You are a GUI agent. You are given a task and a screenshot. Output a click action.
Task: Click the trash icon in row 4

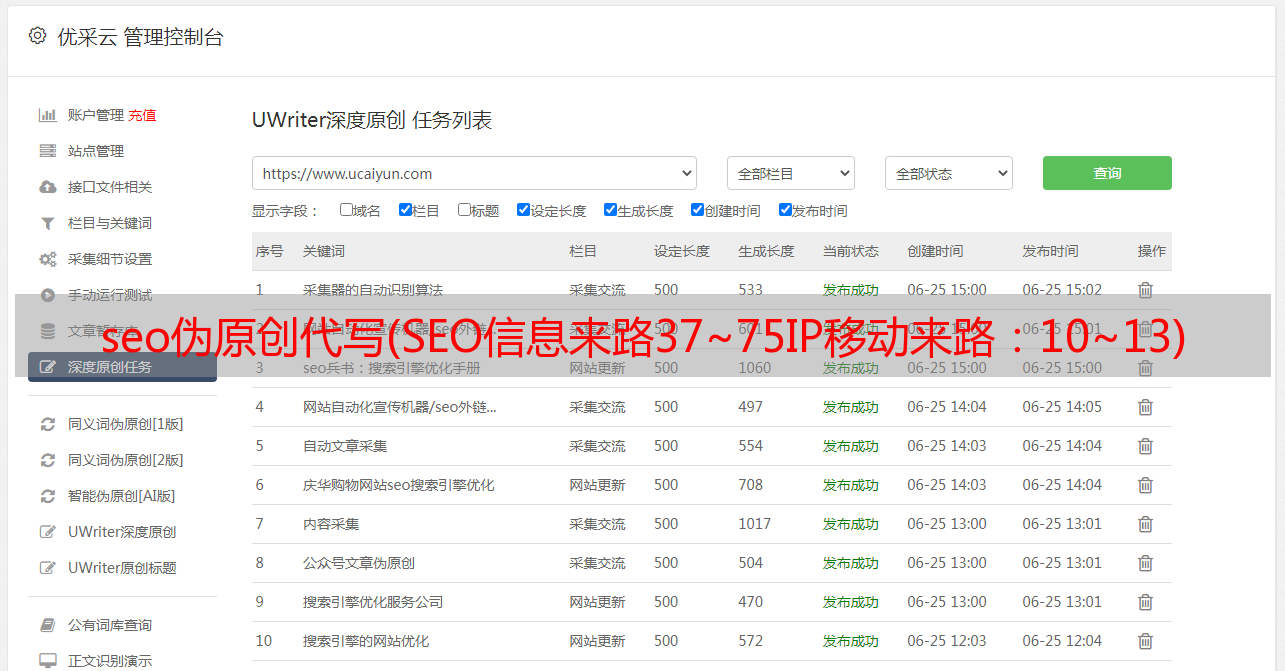(1145, 407)
